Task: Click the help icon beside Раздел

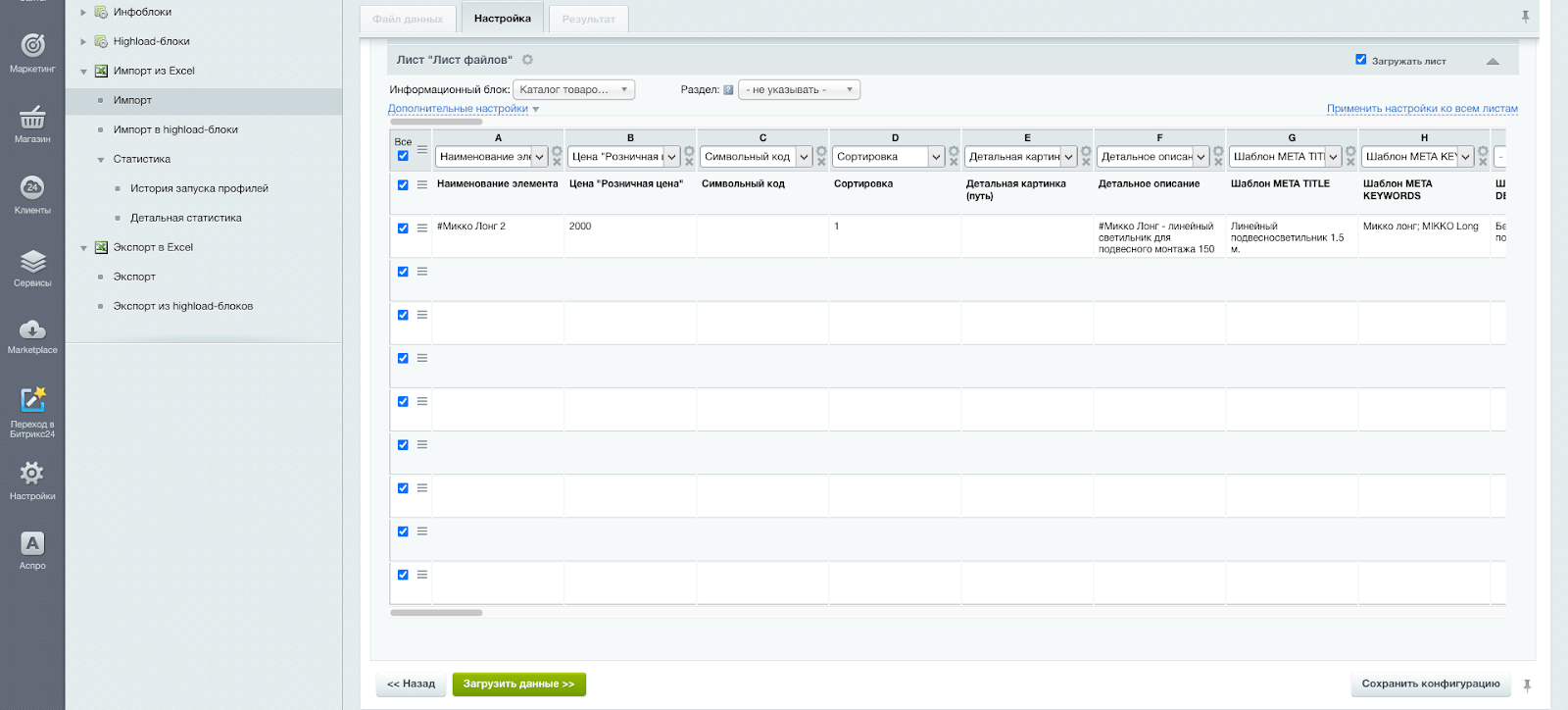Action: point(728,89)
